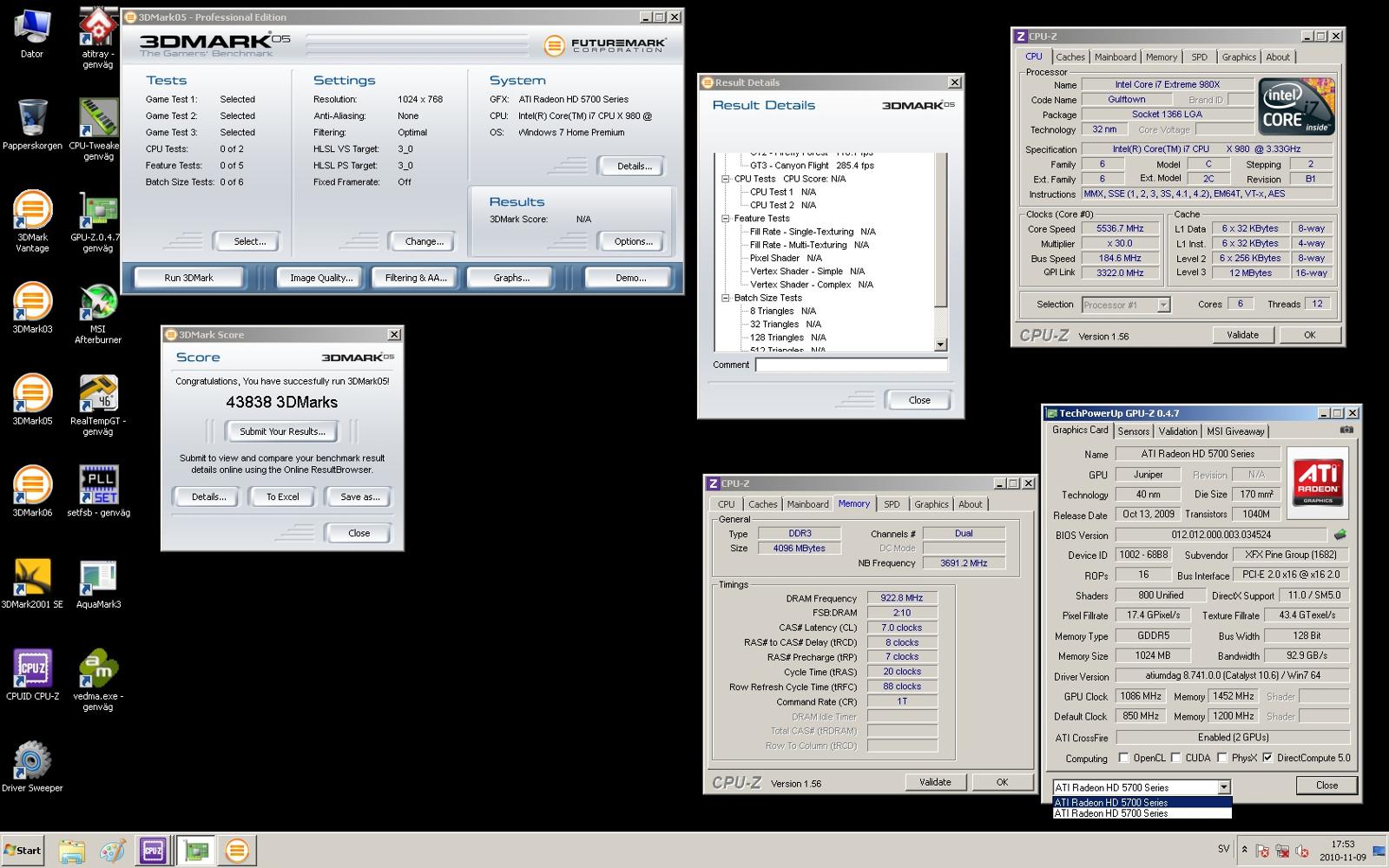The image size is (1389, 868).
Task: Open Validation tab in GPU-Z
Action: 1177,431
